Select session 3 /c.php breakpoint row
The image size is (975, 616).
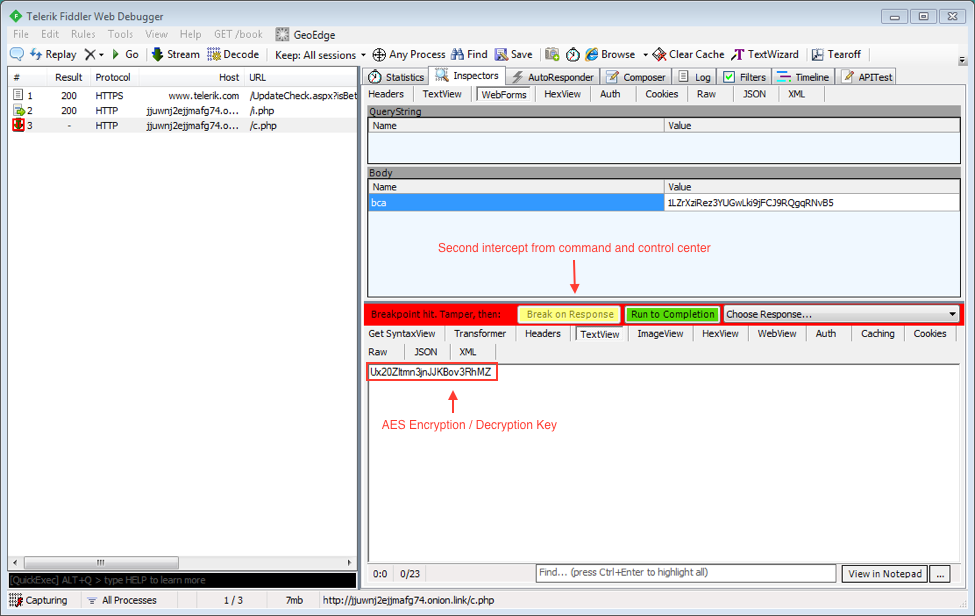click(182, 126)
